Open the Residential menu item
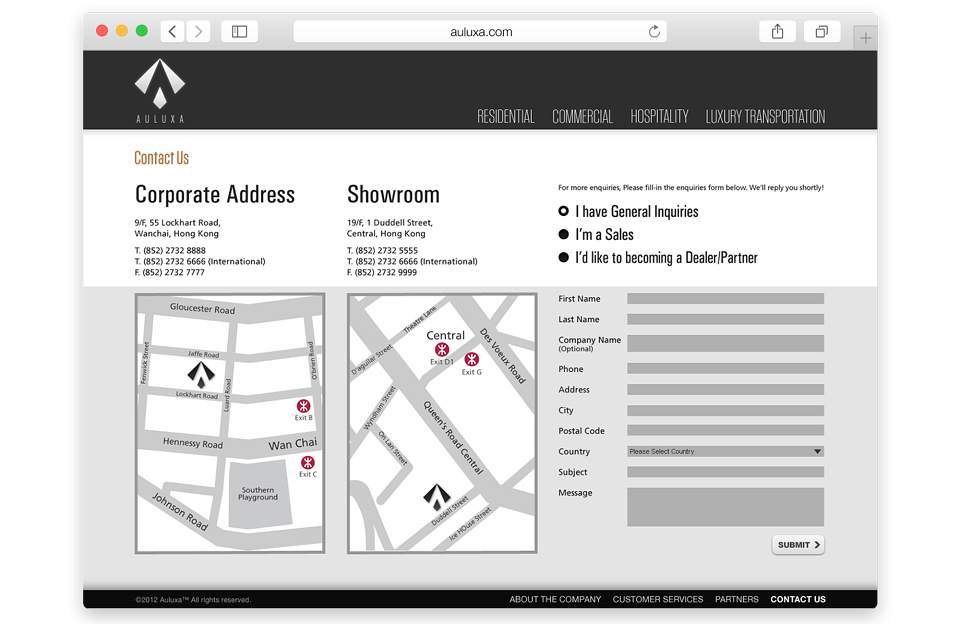960x624 pixels. pyautogui.click(x=506, y=116)
